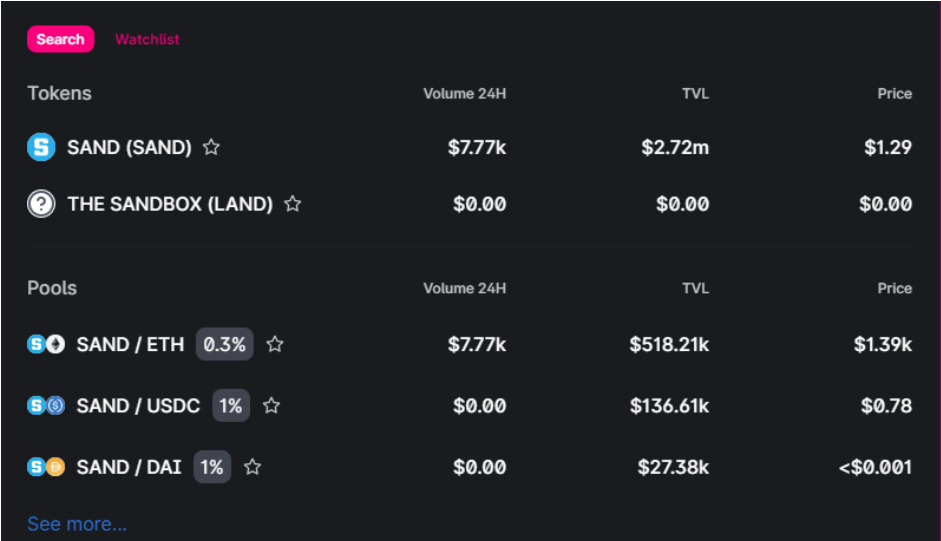The image size is (941, 541).
Task: Click the question mark LAND token icon
Action: pos(41,204)
